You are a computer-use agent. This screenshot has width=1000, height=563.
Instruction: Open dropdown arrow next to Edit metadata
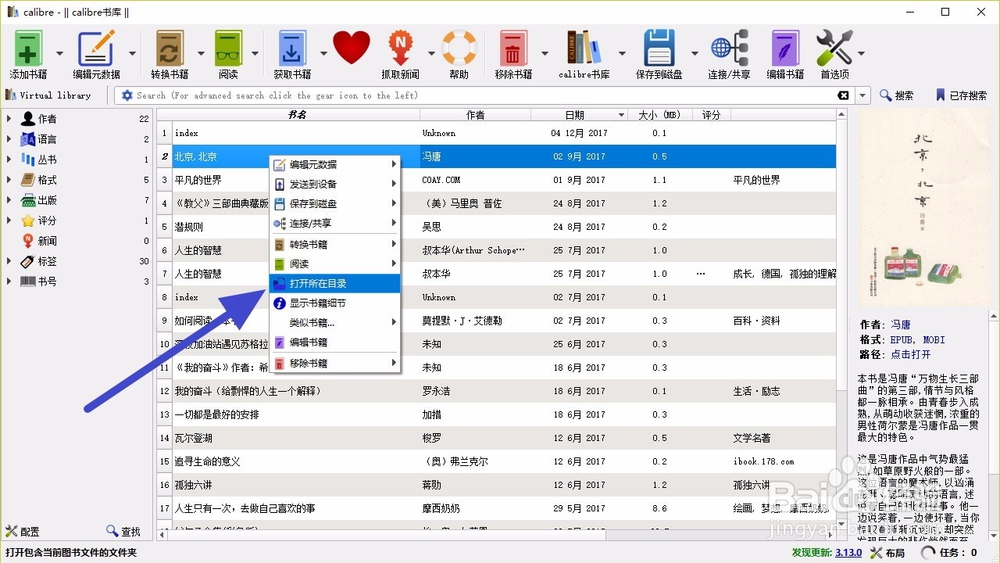(x=132, y=53)
